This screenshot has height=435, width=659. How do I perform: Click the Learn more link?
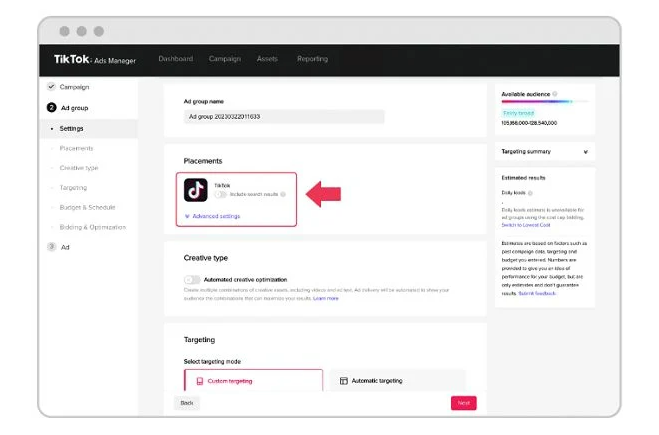(x=326, y=298)
